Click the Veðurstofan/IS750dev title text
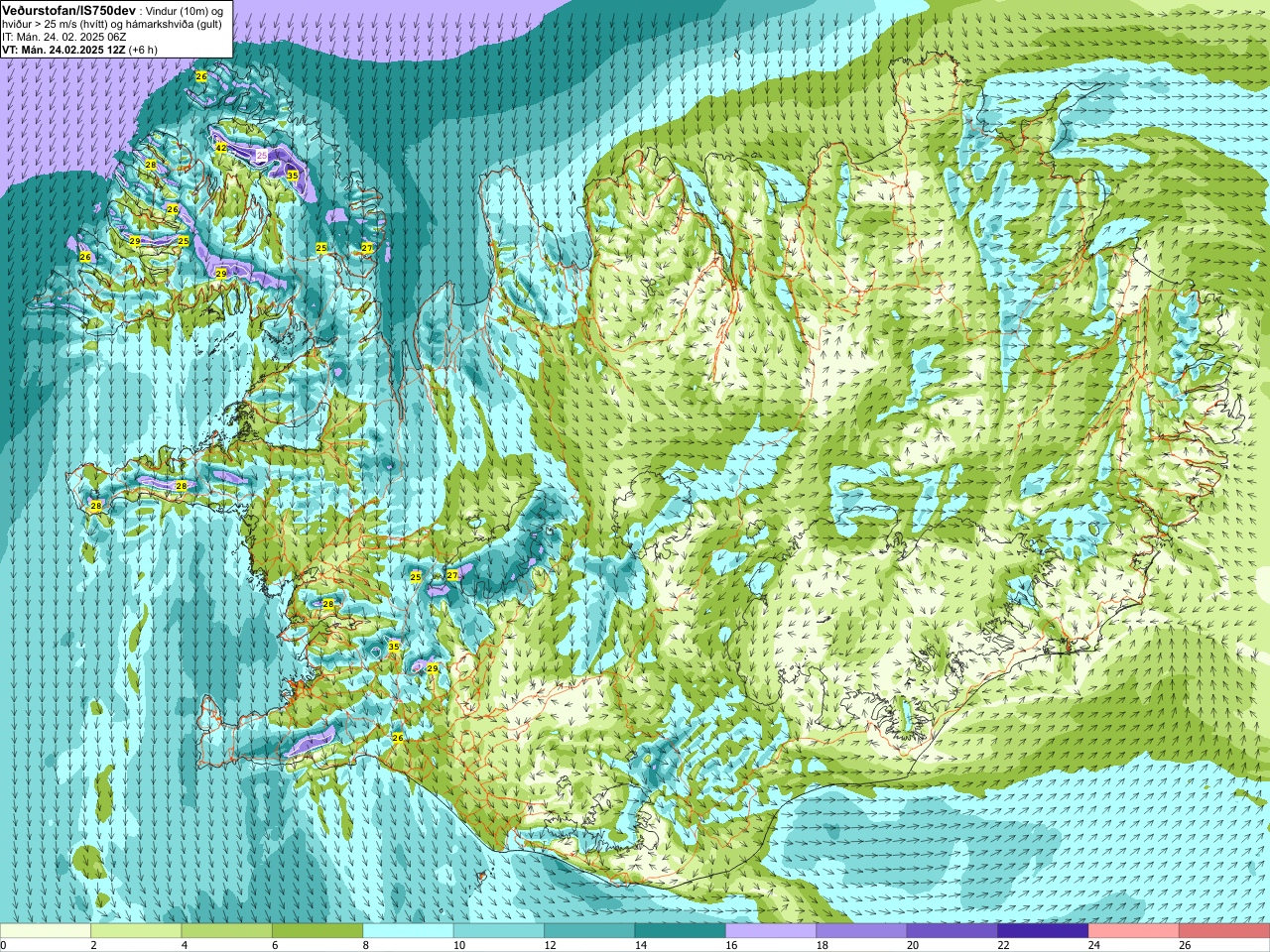Screen dimensions: 1270x952 click(68, 9)
